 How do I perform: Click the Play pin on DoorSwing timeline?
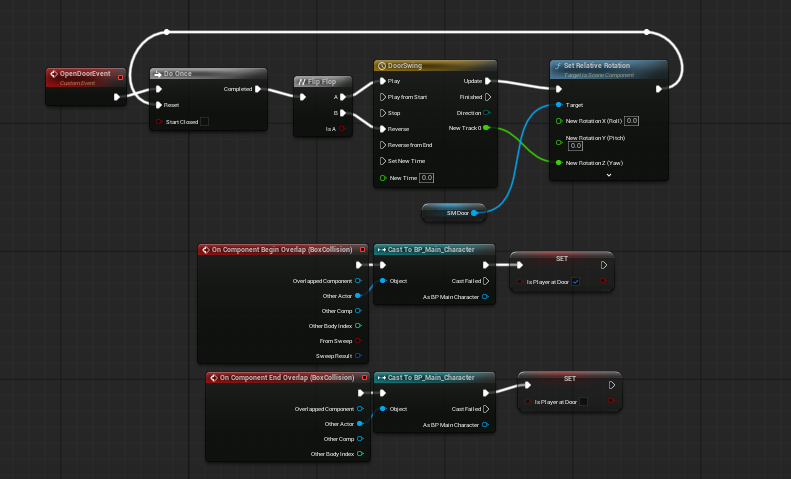click(381, 81)
